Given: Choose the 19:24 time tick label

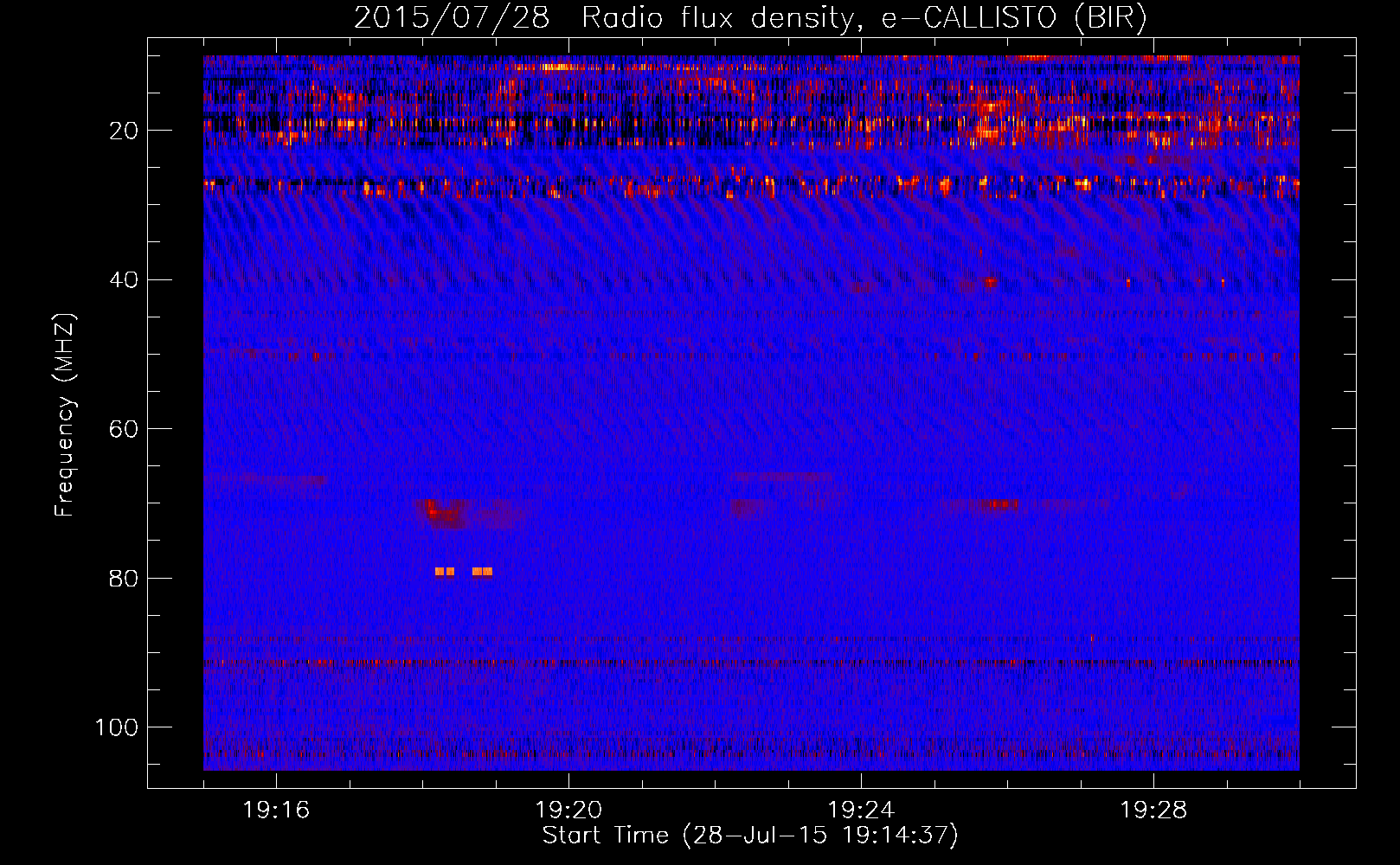Looking at the screenshot, I should coord(861,811).
